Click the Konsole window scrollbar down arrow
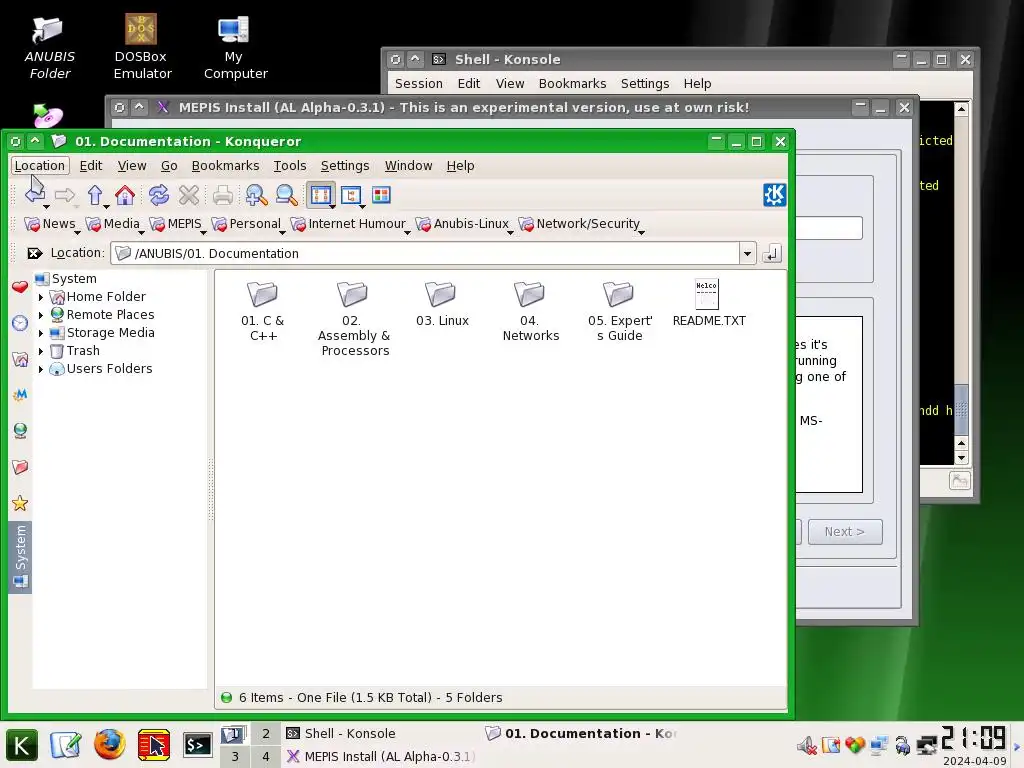This screenshot has width=1024, height=768. click(961, 458)
